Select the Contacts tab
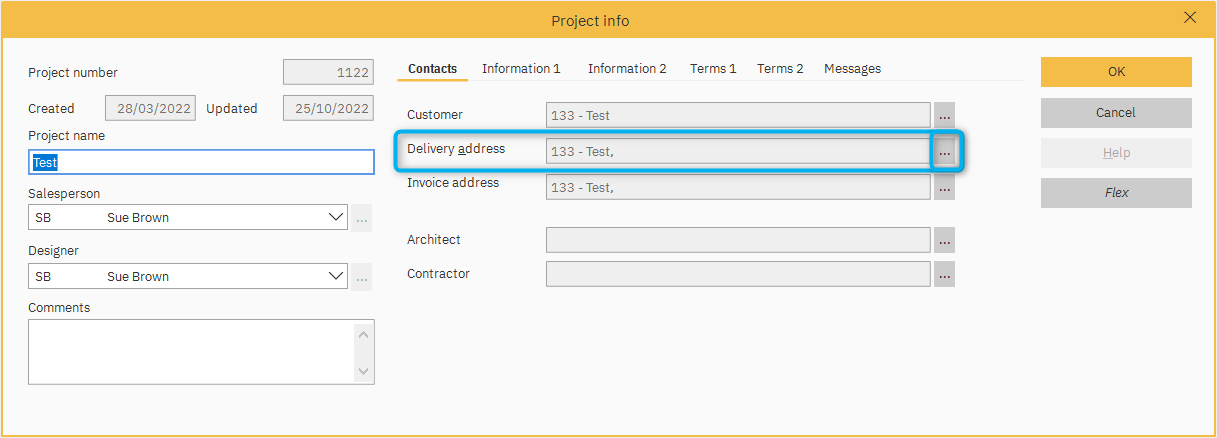This screenshot has width=1217, height=438. click(x=432, y=69)
